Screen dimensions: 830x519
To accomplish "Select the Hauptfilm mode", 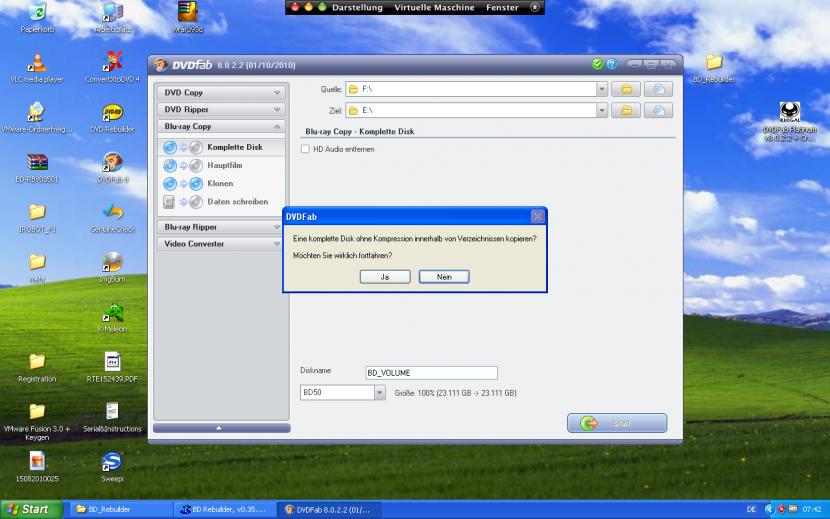I will click(x=221, y=165).
